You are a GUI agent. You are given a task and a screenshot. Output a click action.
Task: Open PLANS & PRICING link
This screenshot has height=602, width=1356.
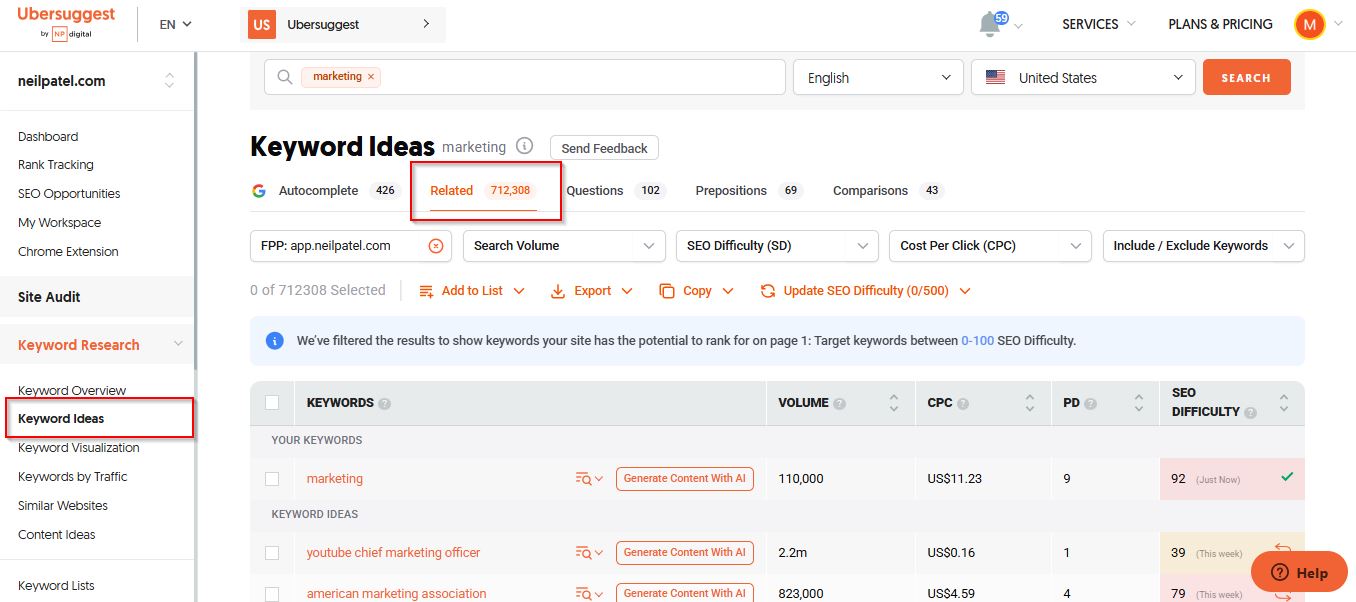click(x=1220, y=24)
